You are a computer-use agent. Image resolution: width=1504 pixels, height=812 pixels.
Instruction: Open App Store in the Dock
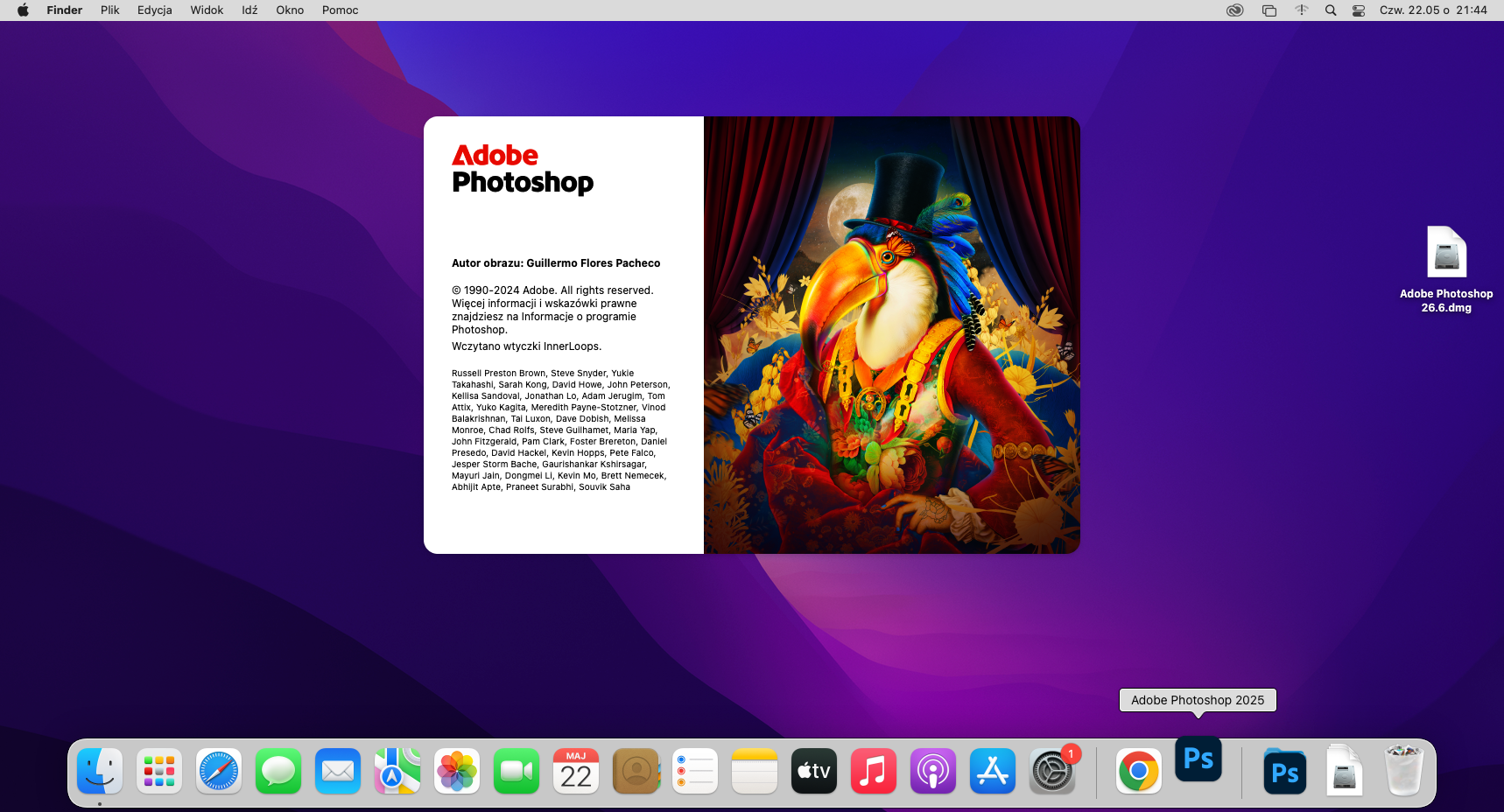coord(993,771)
